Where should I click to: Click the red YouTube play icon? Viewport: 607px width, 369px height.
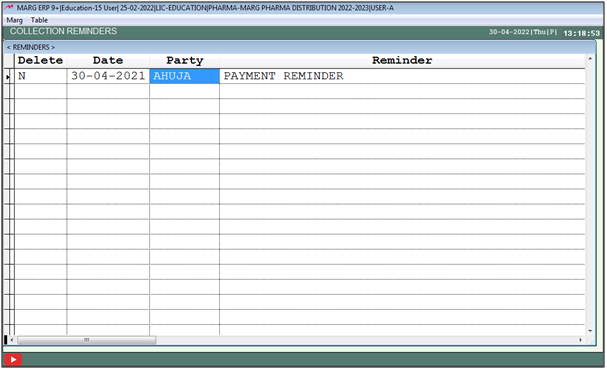[x=13, y=360]
